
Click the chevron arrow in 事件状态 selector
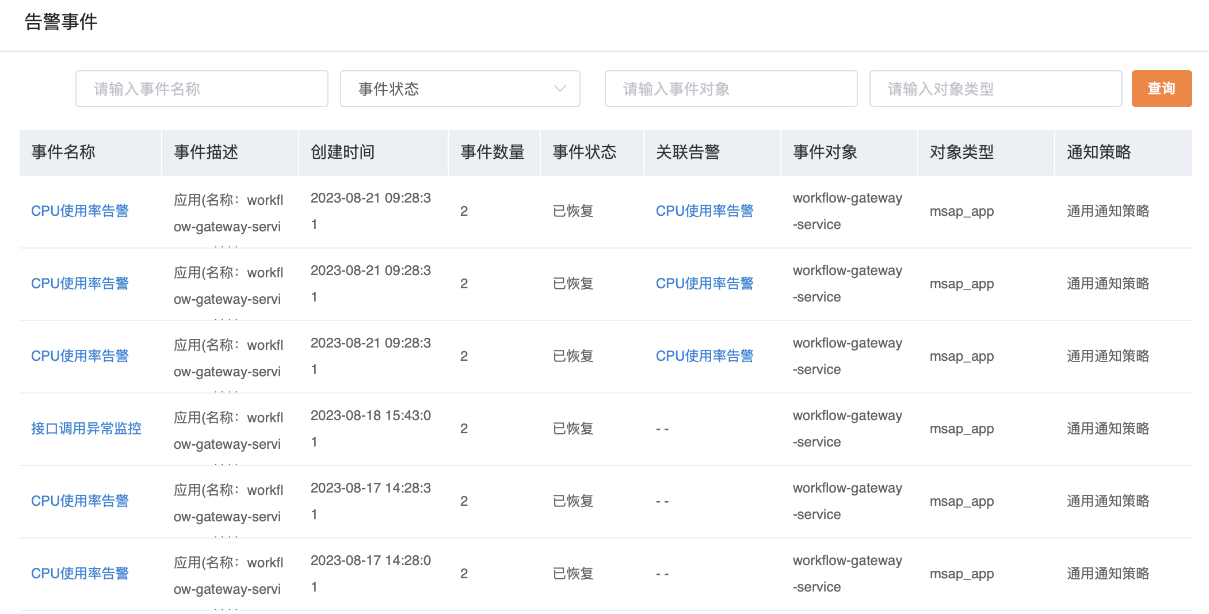(x=560, y=89)
